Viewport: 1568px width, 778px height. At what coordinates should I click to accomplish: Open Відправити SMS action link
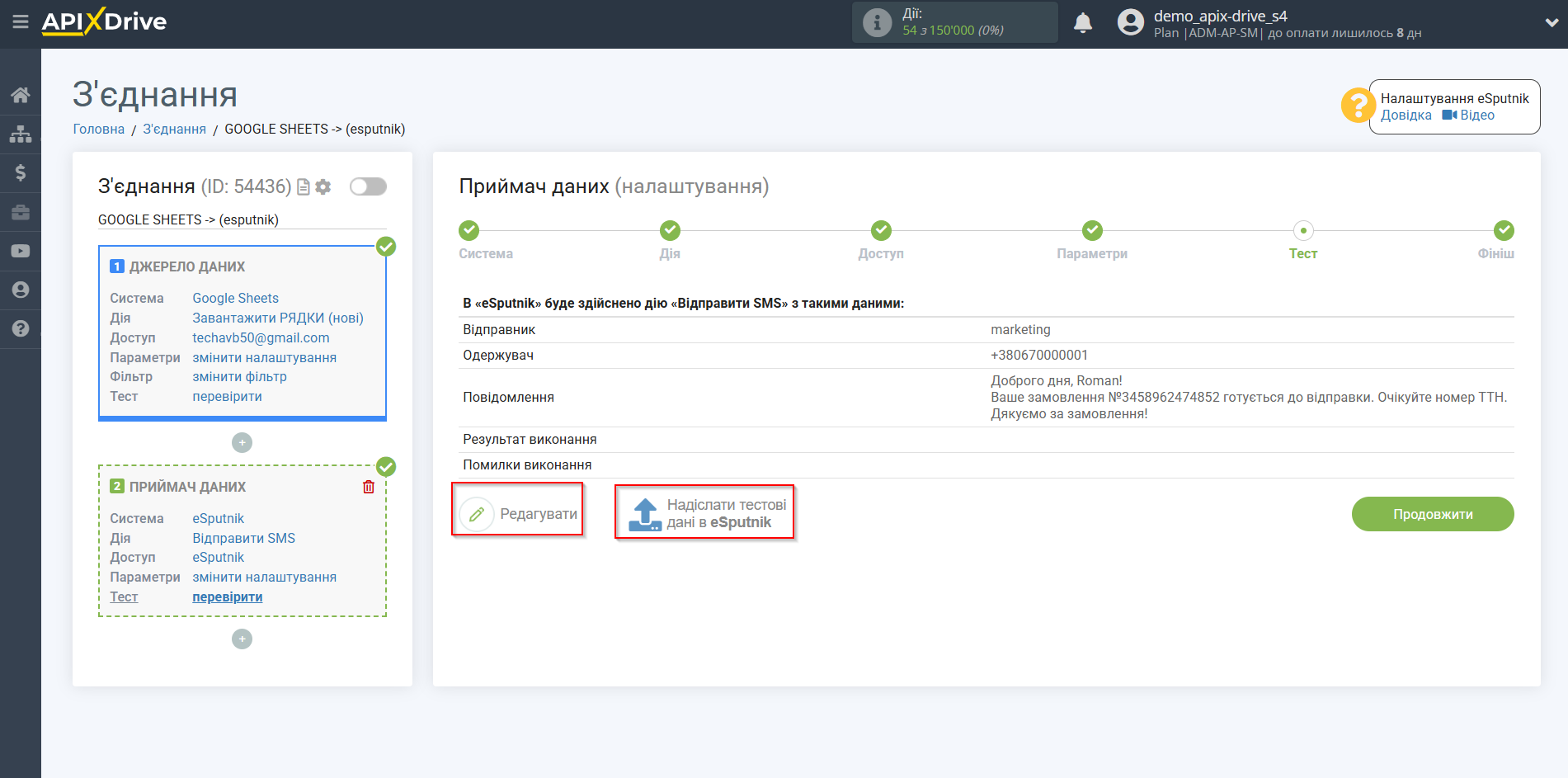click(243, 538)
